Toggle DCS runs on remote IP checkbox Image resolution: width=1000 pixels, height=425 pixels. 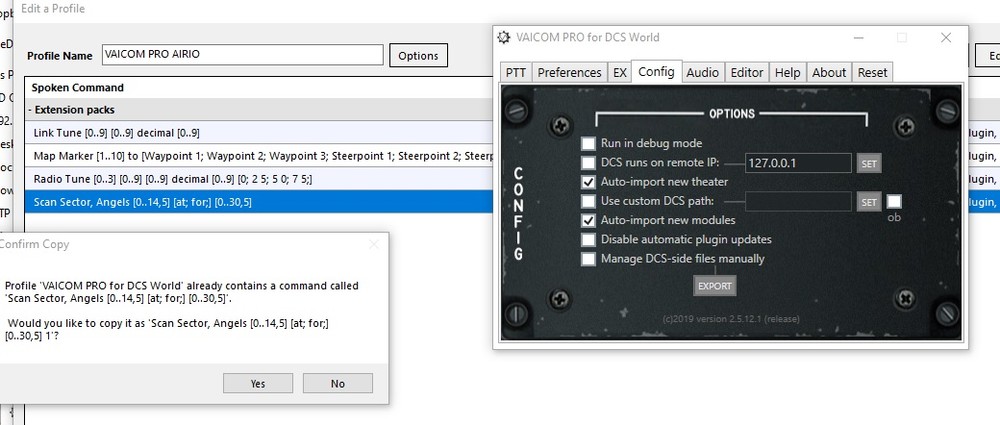point(588,163)
